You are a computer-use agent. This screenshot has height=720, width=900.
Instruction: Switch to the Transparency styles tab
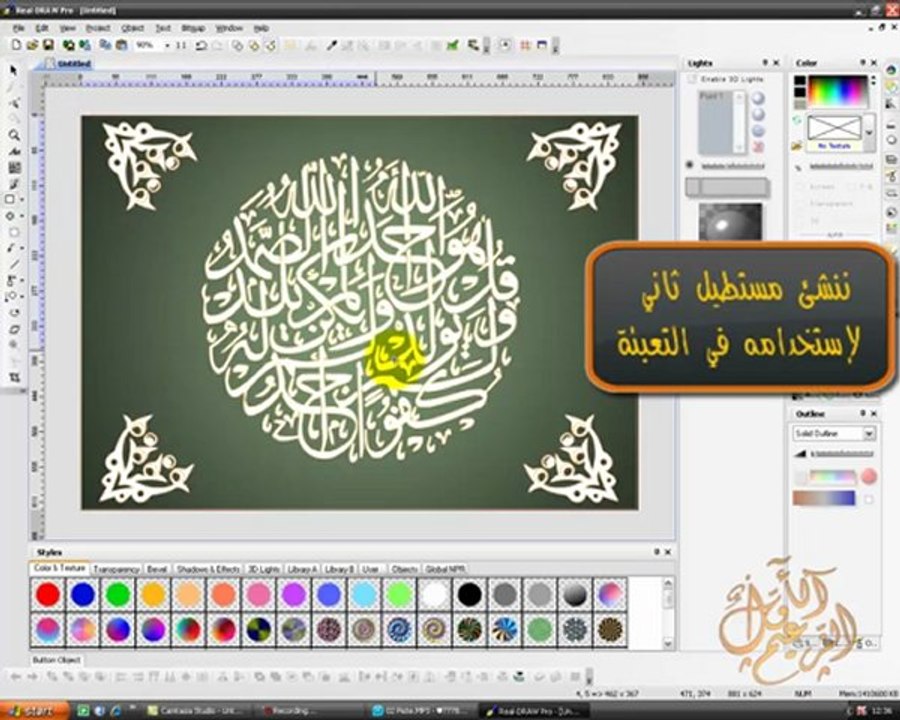[x=117, y=569]
